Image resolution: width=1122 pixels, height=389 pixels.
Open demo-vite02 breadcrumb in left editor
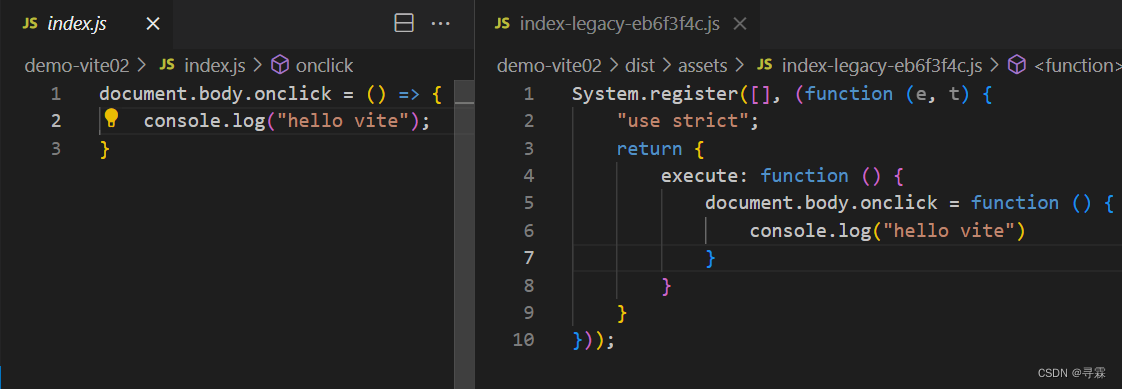click(77, 66)
